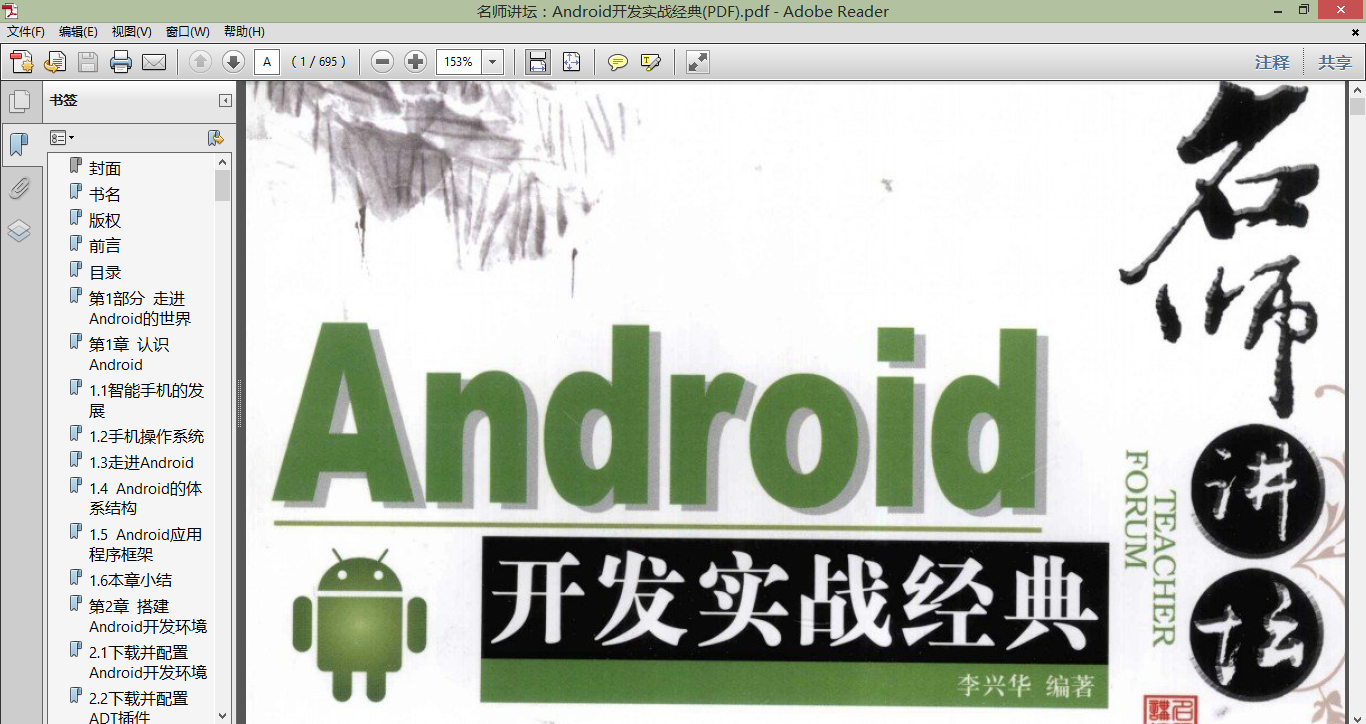Image resolution: width=1366 pixels, height=724 pixels.
Task: Open bookmark 2.1下载并配置Android开发环境
Action: pyautogui.click(x=148, y=663)
